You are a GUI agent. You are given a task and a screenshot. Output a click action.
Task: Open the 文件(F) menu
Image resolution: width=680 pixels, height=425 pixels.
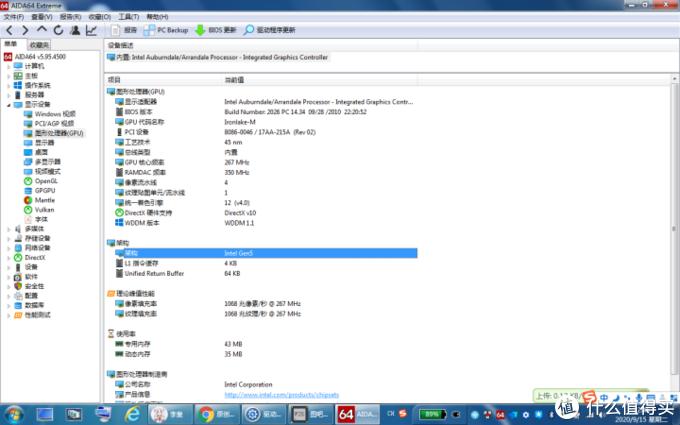14,16
